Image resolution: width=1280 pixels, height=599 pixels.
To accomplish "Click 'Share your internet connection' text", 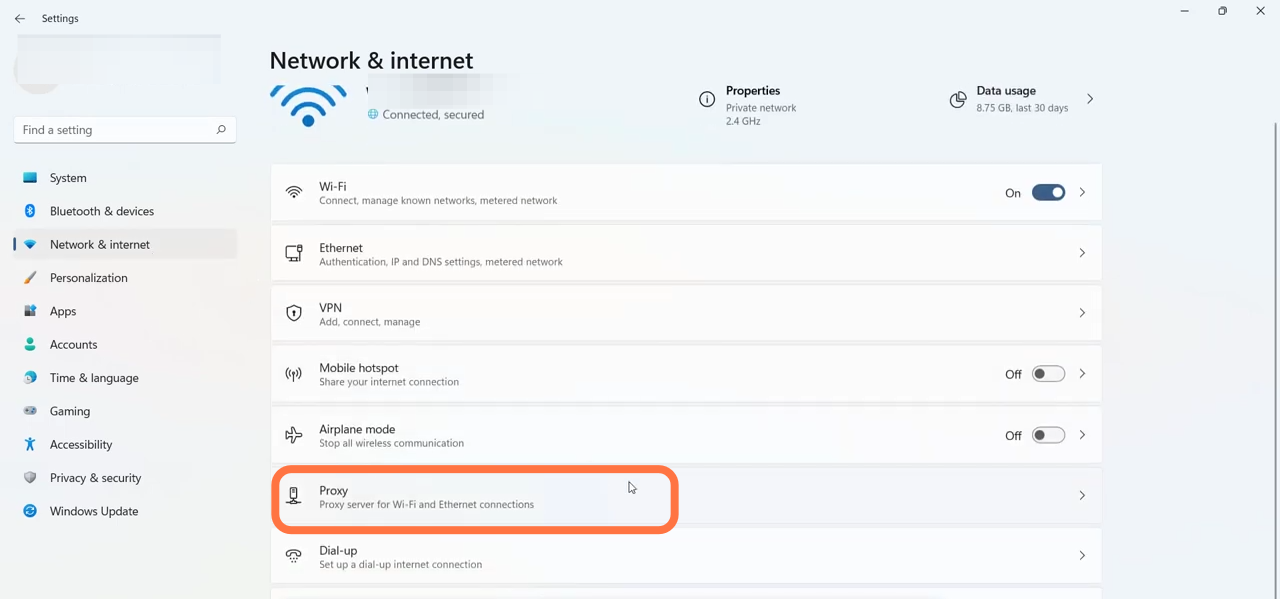I will [389, 382].
